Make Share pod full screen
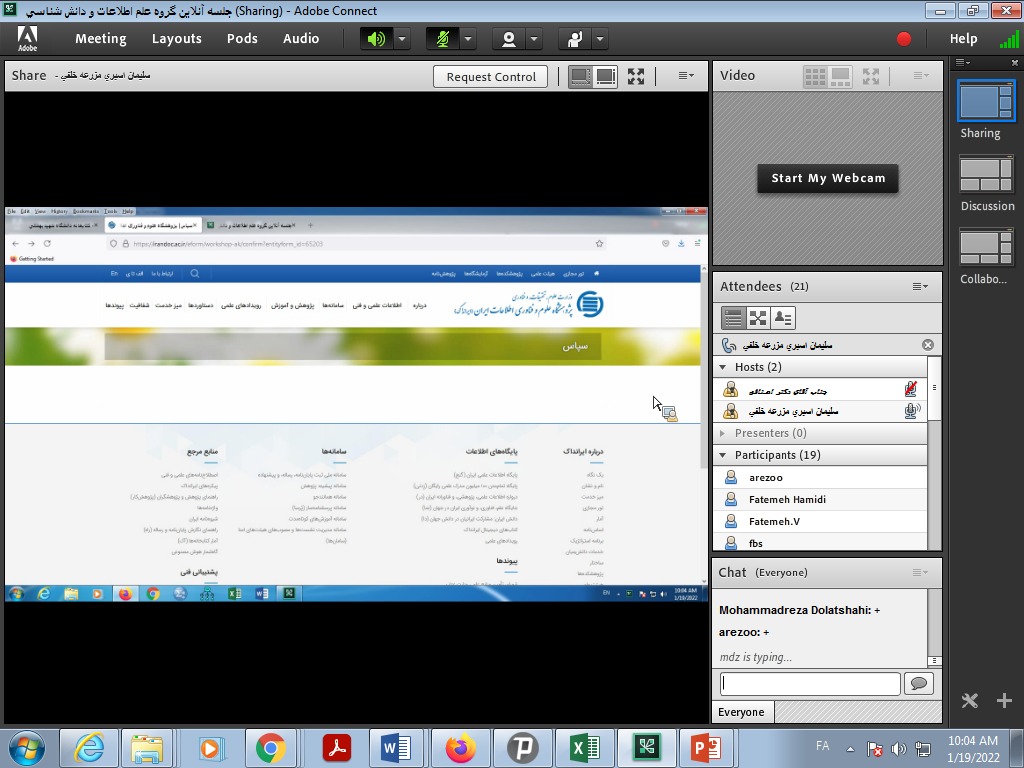Viewport: 1024px width, 768px height. 636,76
